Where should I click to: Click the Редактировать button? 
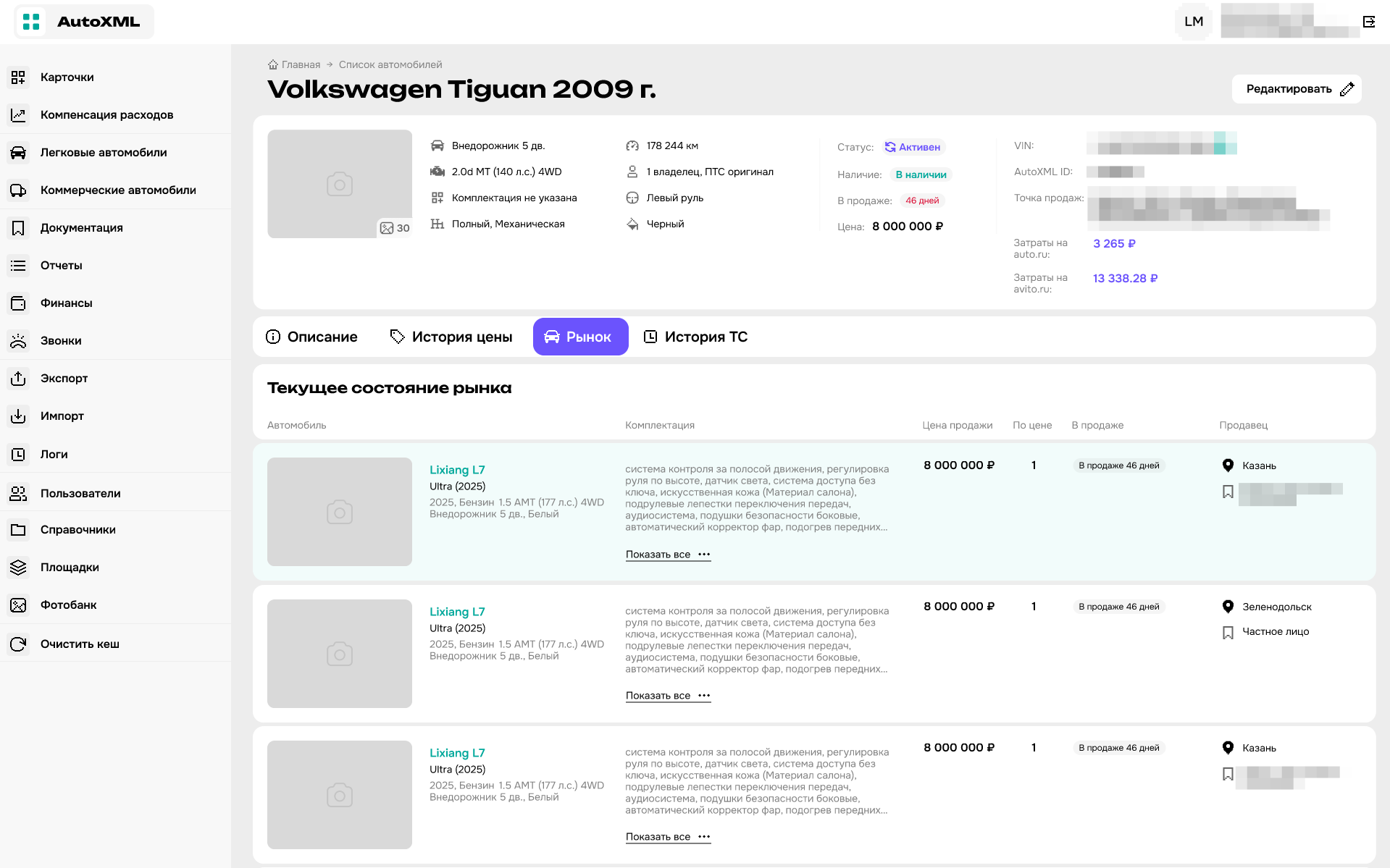tap(1296, 89)
